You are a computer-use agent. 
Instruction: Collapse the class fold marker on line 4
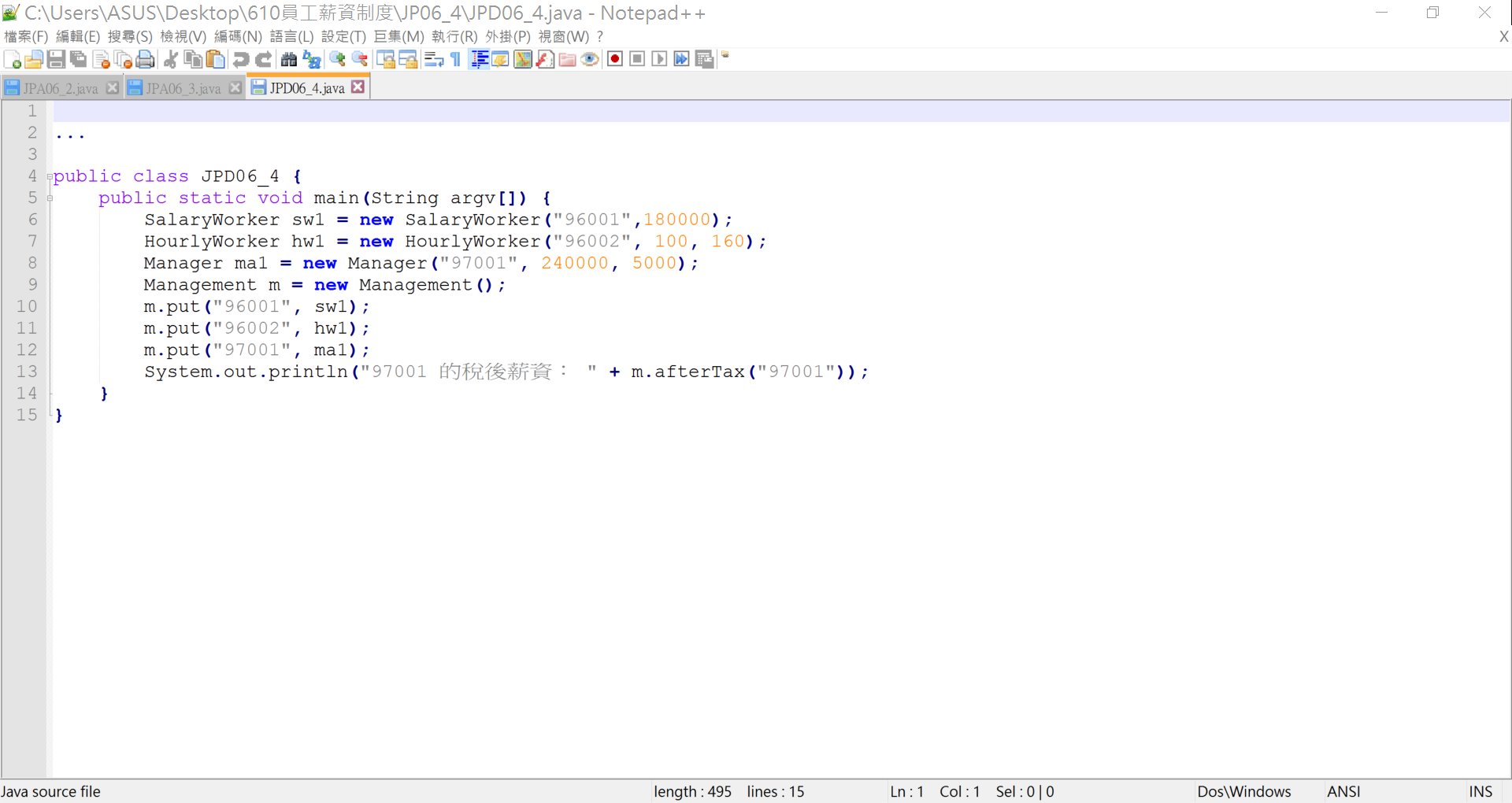(x=50, y=176)
